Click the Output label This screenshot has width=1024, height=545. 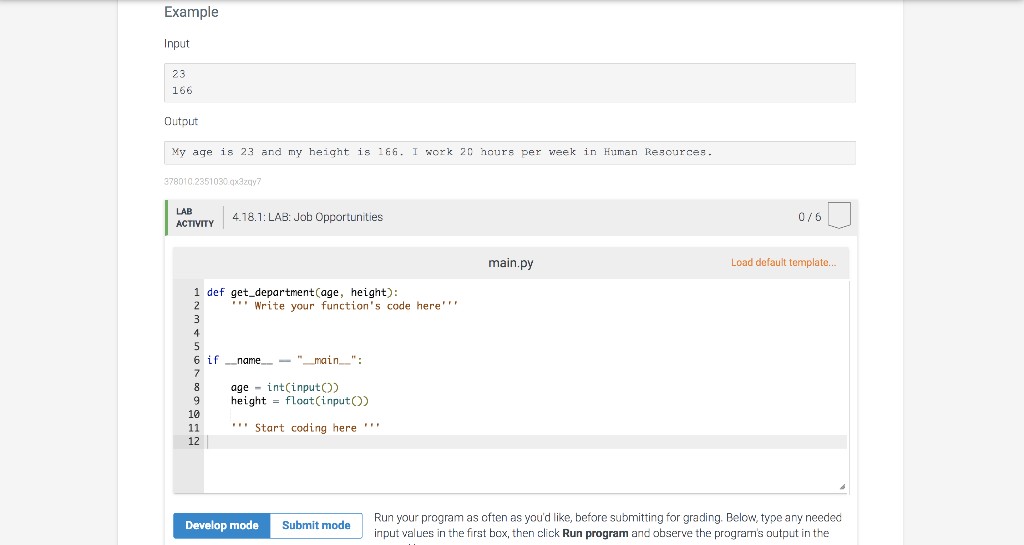click(181, 121)
